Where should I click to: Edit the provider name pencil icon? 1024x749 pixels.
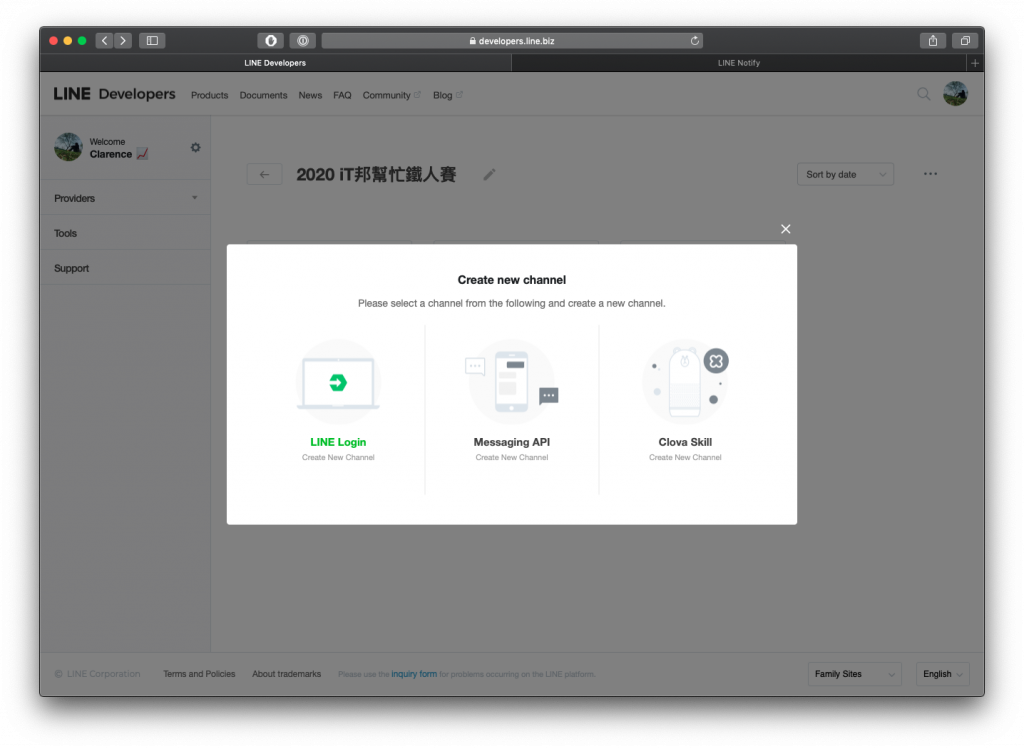(489, 174)
